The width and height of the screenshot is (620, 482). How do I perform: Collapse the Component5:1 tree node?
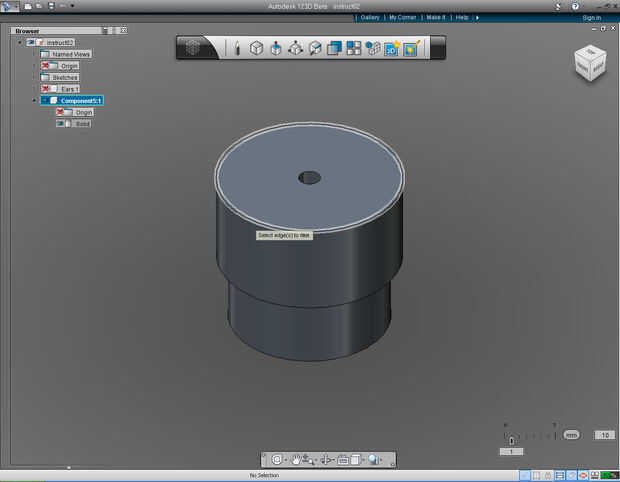click(36, 101)
